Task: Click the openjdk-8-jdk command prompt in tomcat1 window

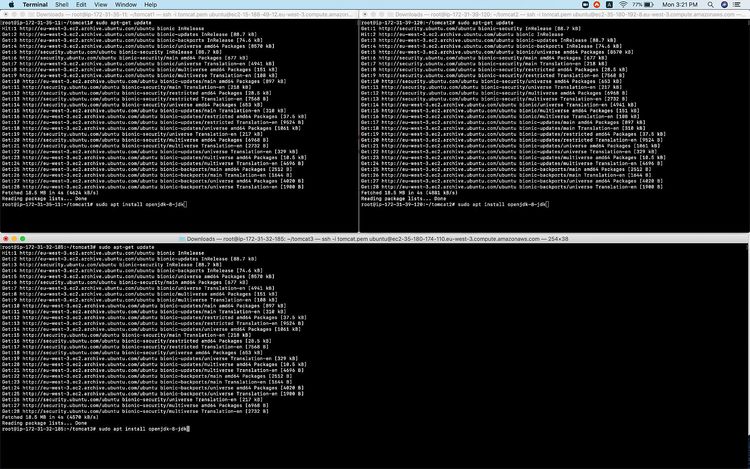Action: tap(94, 205)
